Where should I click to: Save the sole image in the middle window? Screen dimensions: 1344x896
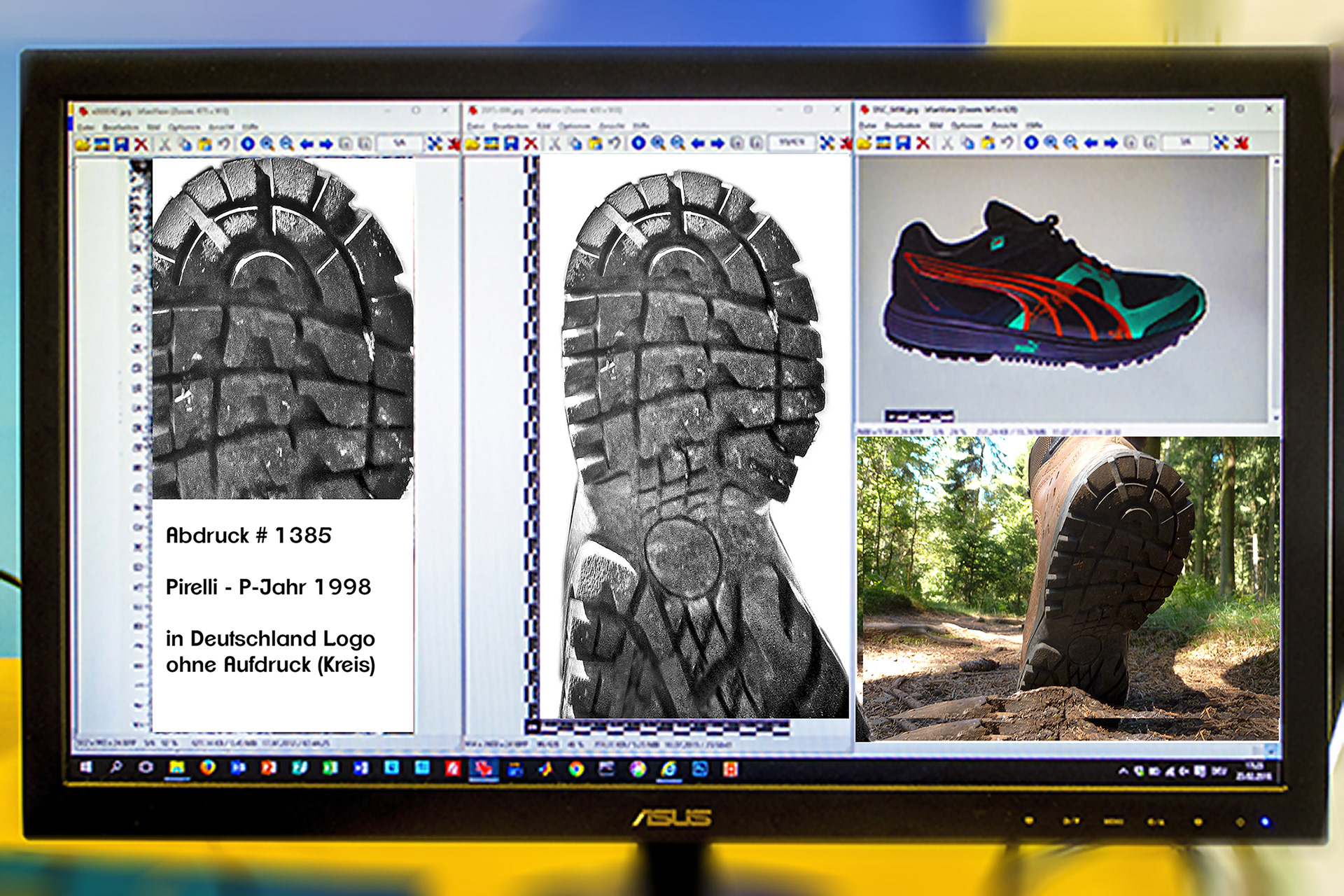512,143
